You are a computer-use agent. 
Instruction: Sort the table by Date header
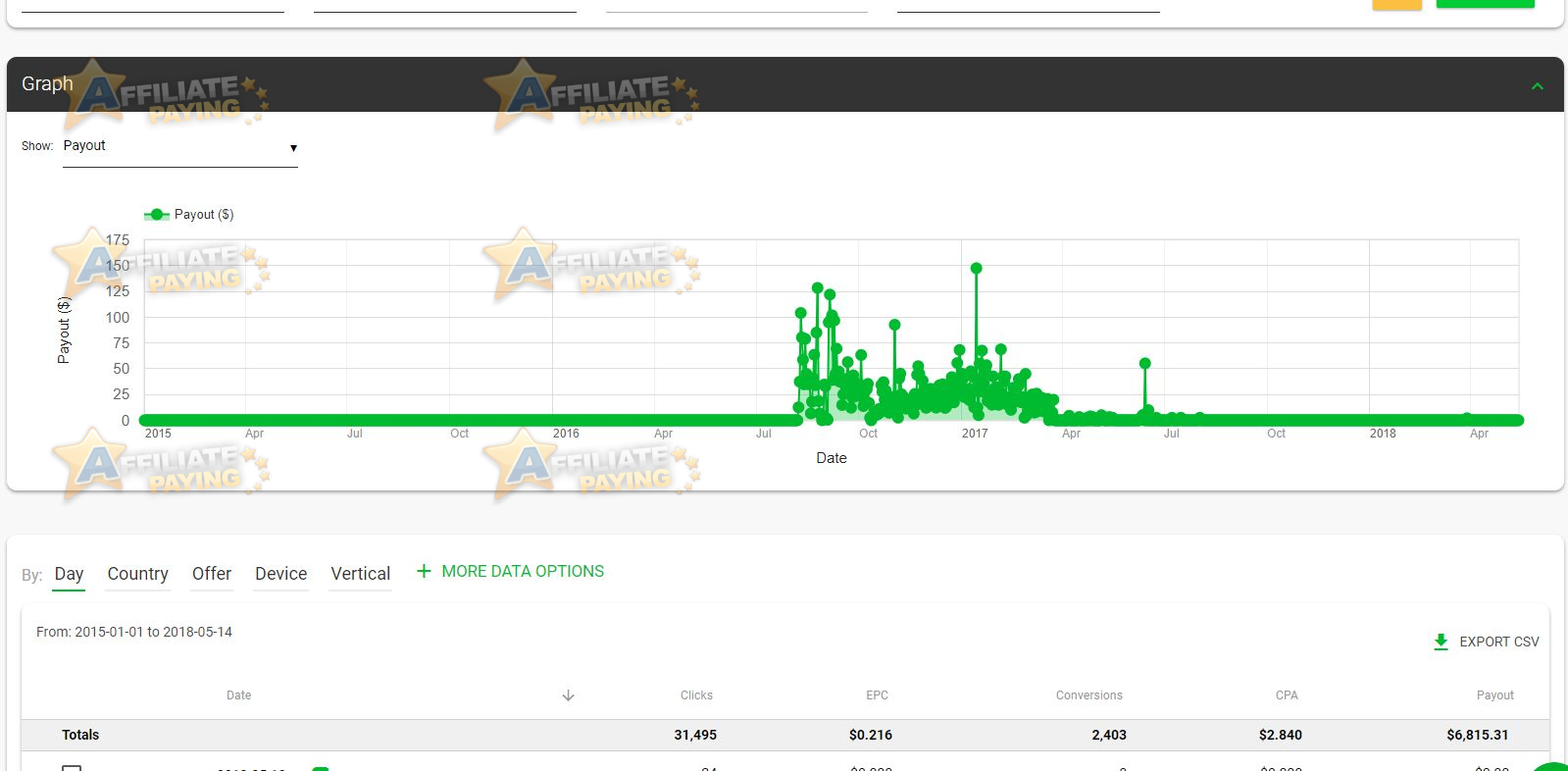click(x=238, y=695)
